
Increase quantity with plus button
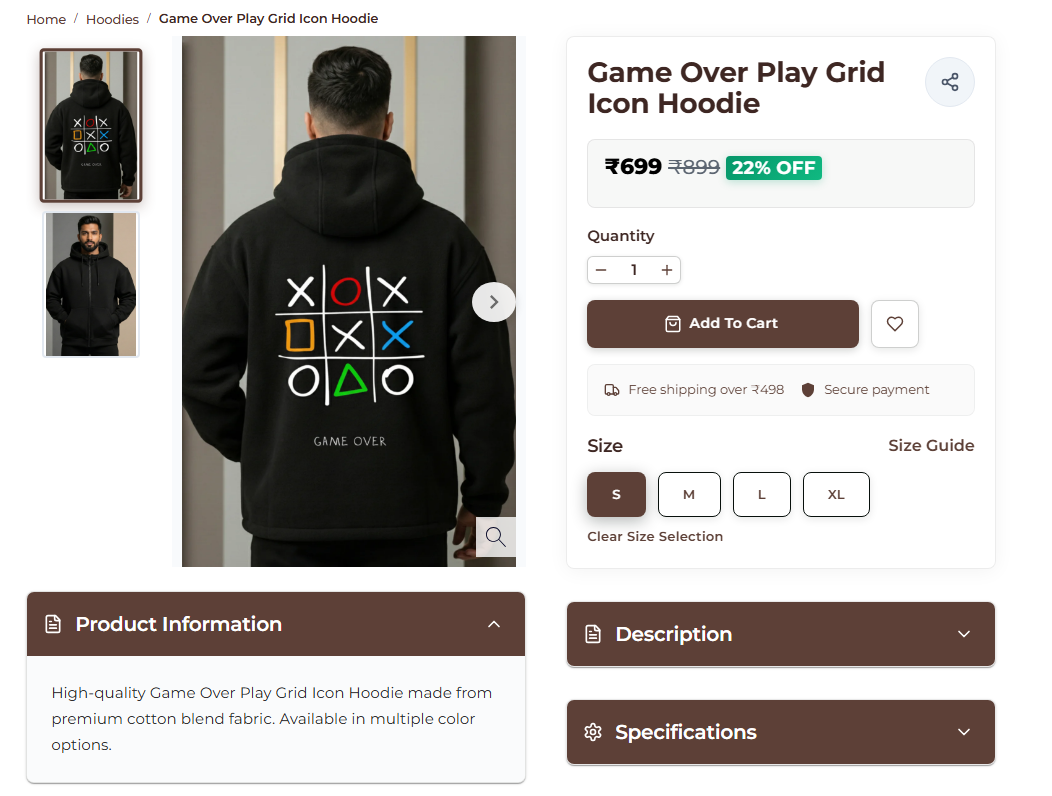pyautogui.click(x=667, y=270)
